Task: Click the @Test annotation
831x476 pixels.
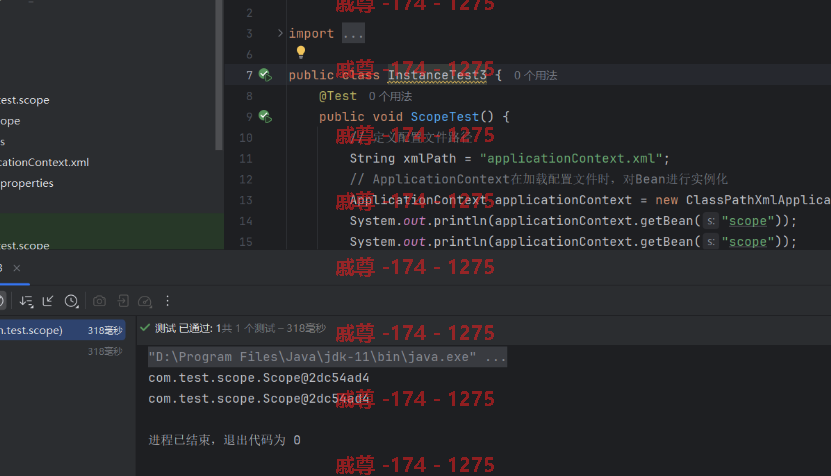Action: [x=338, y=96]
